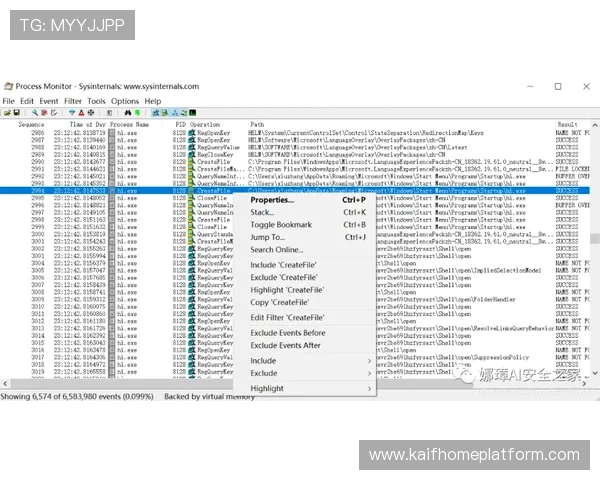This screenshot has height=480, width=600.
Task: Open the Filter funnel toolbar icon
Action: [72, 113]
